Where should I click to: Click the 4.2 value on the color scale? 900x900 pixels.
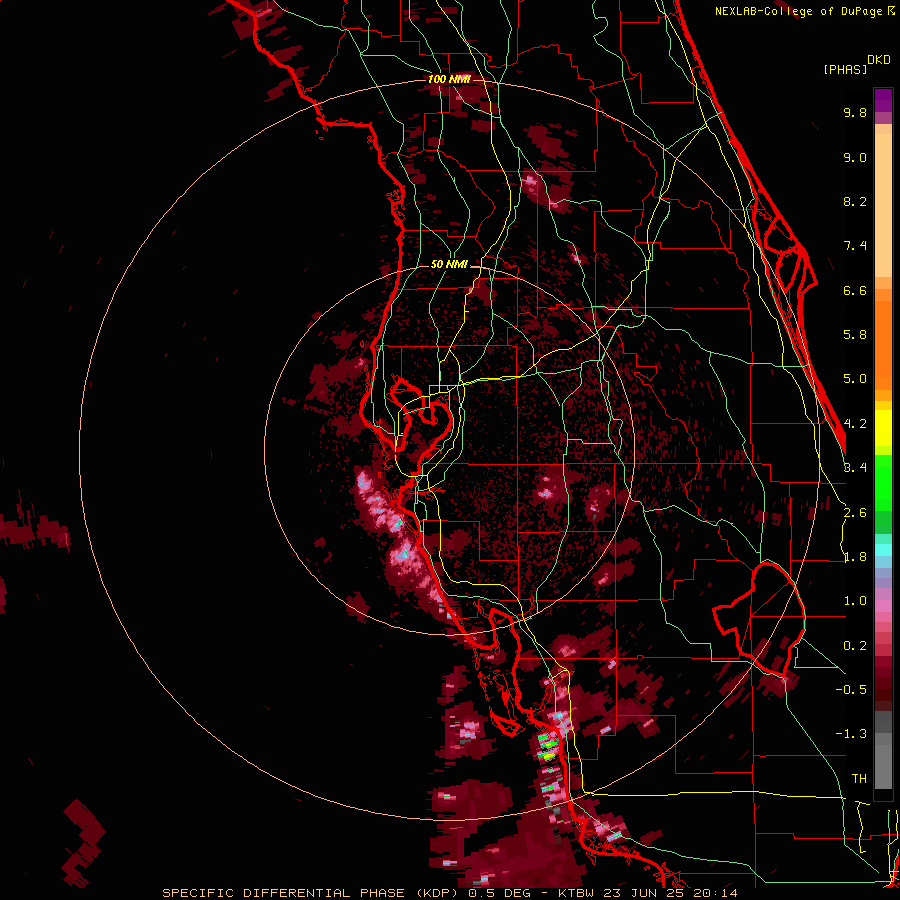coord(855,424)
